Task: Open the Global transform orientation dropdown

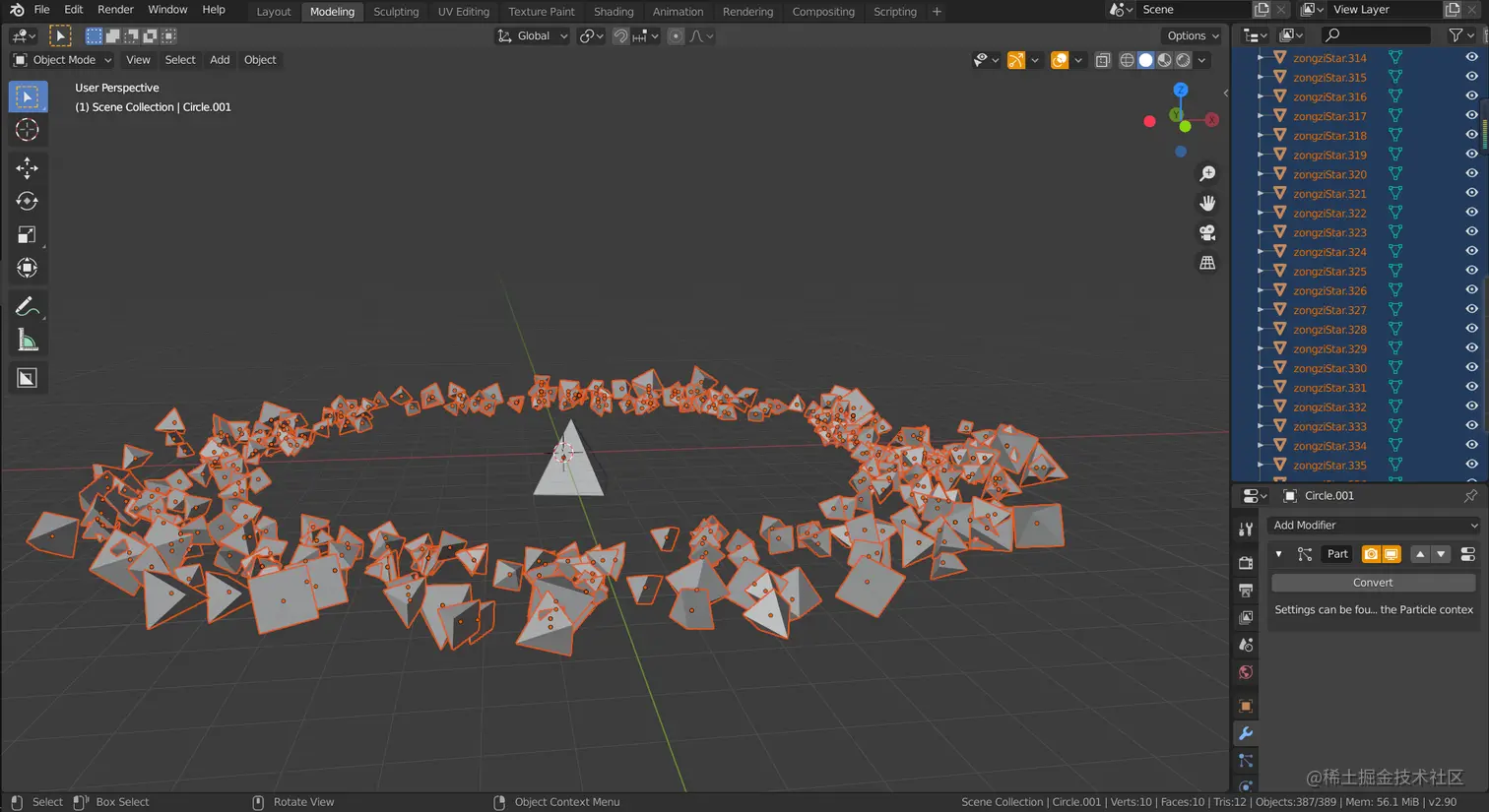Action: [x=532, y=36]
